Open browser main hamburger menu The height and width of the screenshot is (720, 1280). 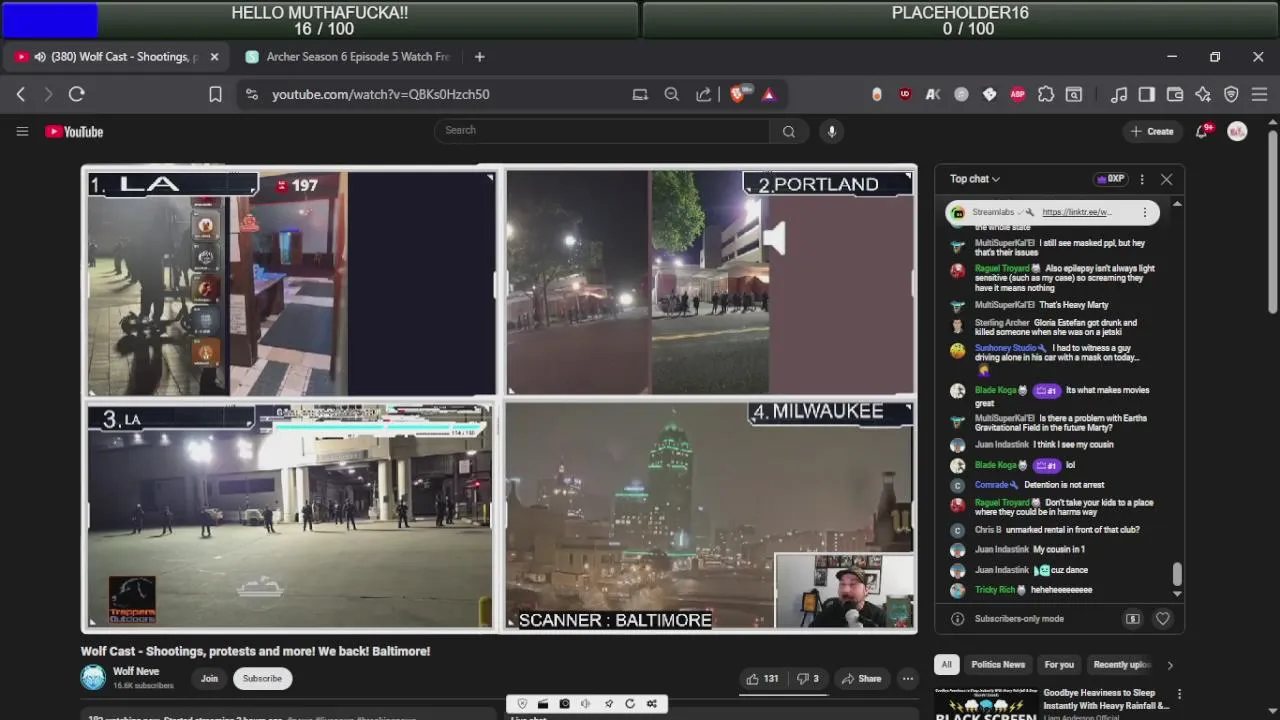pyautogui.click(x=1259, y=94)
